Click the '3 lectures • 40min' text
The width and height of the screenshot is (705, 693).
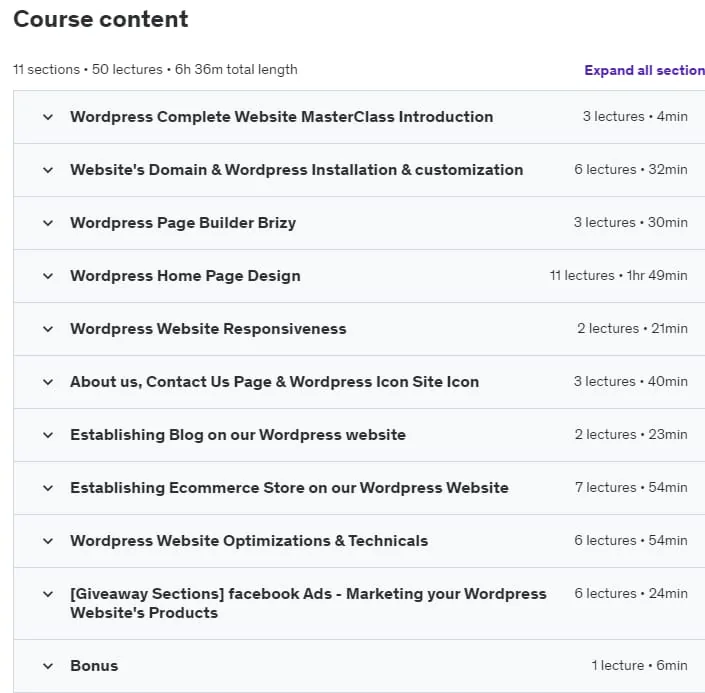point(630,382)
